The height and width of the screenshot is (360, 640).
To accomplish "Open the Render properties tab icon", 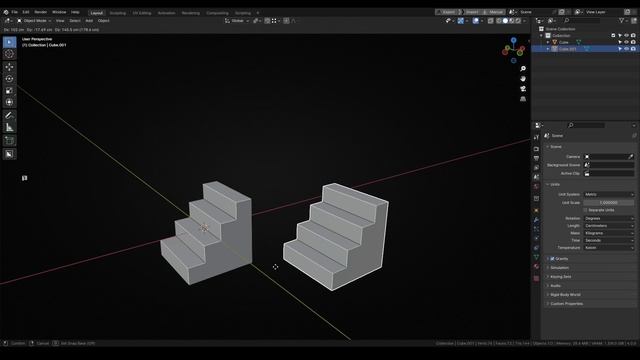I will click(536, 149).
